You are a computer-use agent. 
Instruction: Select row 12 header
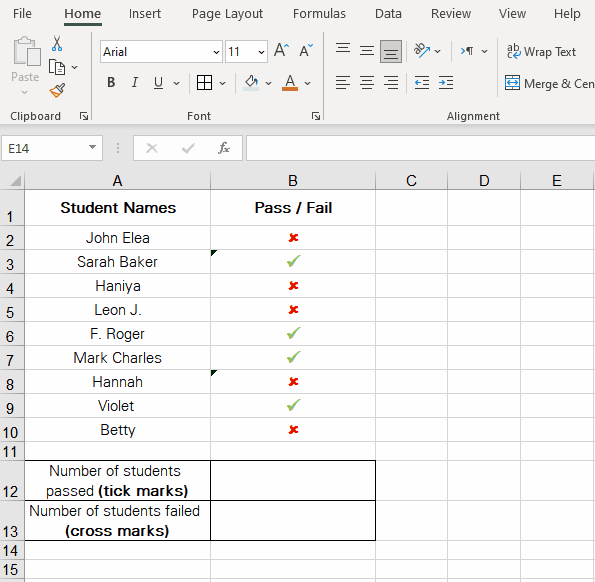[x=11, y=481]
